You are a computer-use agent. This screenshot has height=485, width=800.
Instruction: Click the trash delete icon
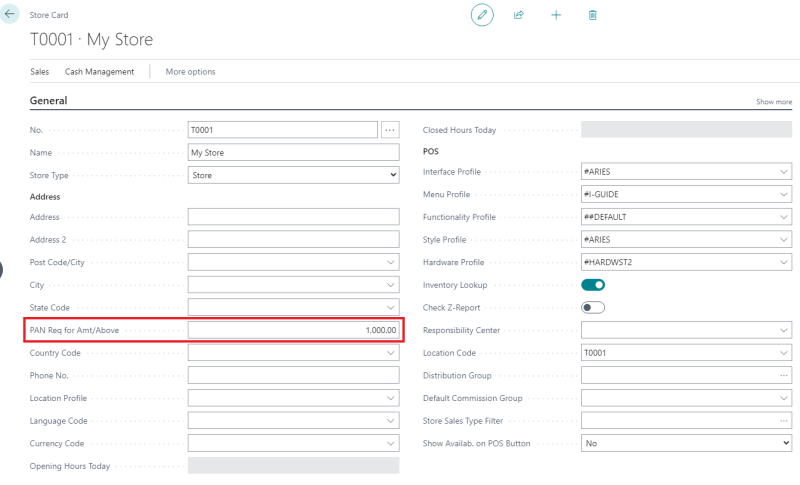coord(593,15)
